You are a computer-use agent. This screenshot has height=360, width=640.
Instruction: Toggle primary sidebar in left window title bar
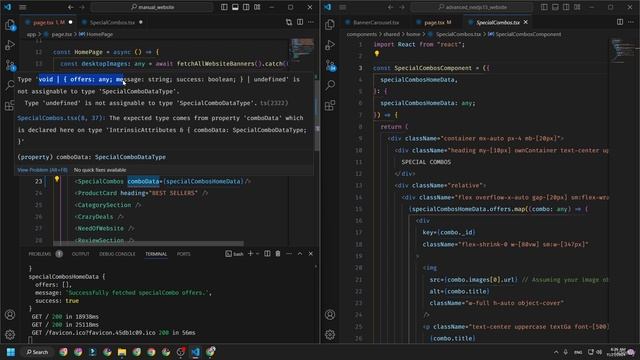click(224, 7)
